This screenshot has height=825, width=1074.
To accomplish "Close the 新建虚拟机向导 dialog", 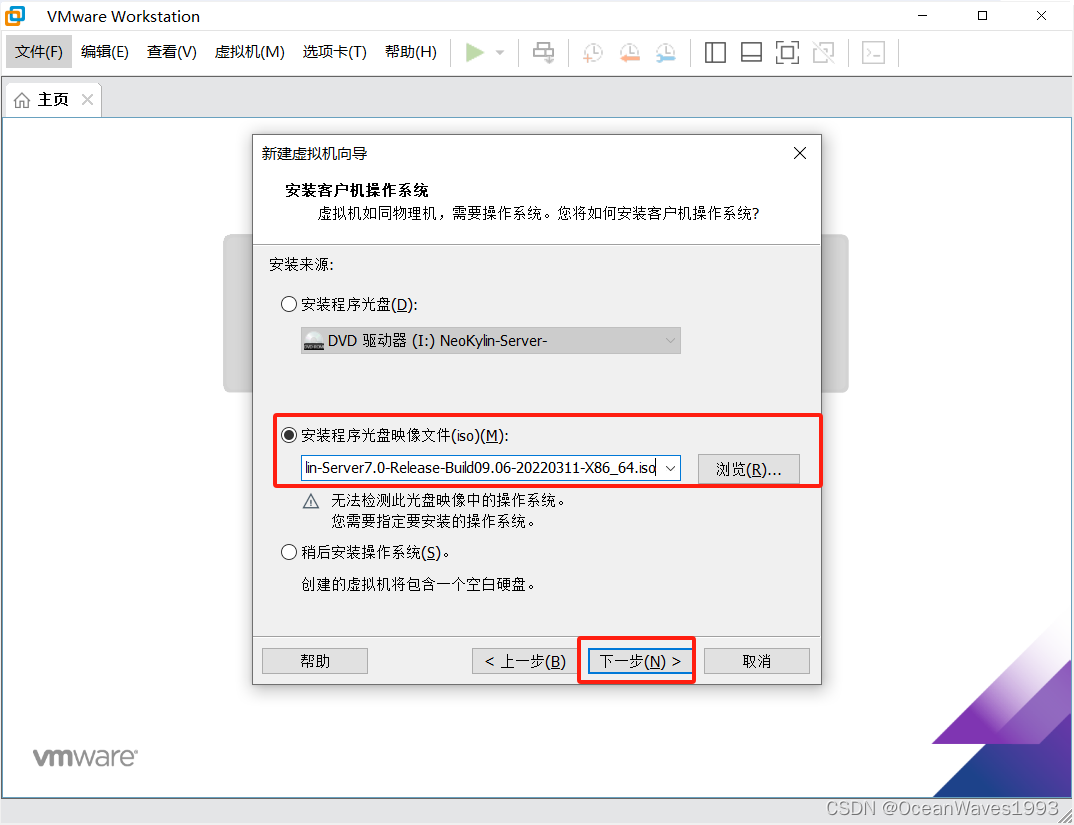I will pos(799,153).
